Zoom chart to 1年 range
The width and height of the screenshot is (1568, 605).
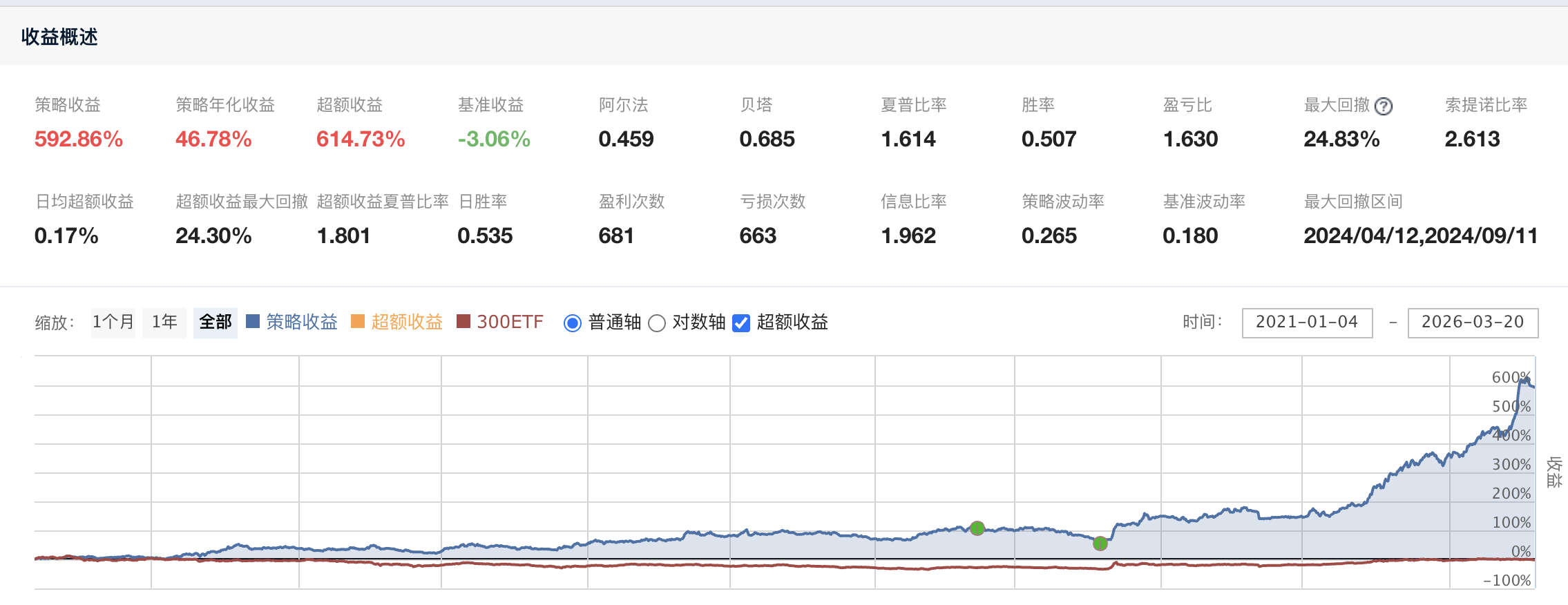164,323
